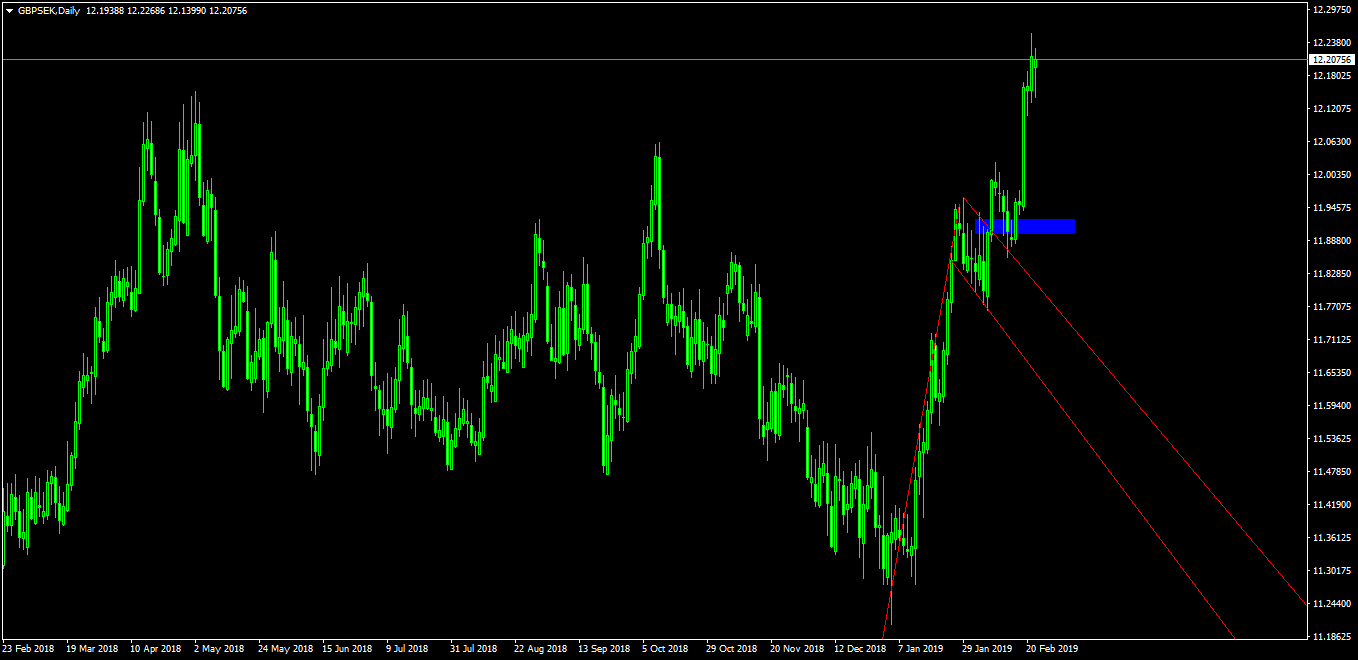Click the 22 Aug 2018 date label
The image size is (1358, 660).
(540, 648)
